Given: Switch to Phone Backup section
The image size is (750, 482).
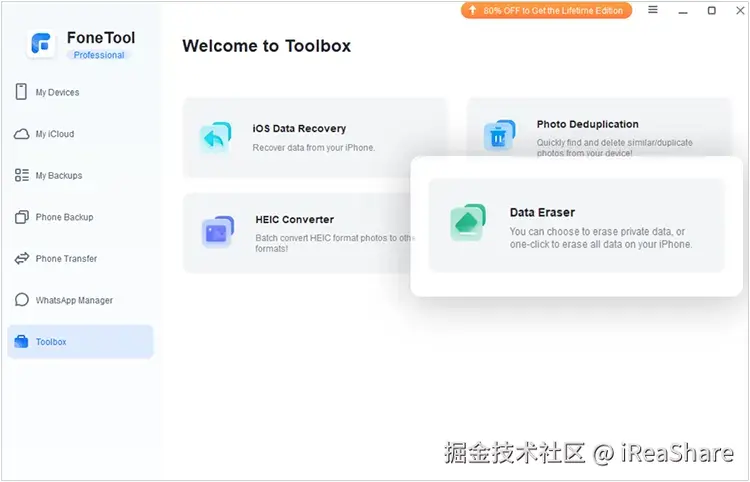Looking at the screenshot, I should 80,217.
